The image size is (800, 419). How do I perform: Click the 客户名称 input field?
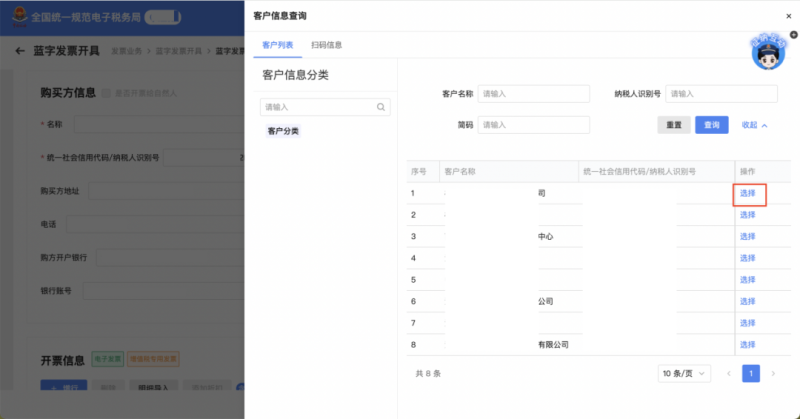pyautogui.click(x=534, y=94)
